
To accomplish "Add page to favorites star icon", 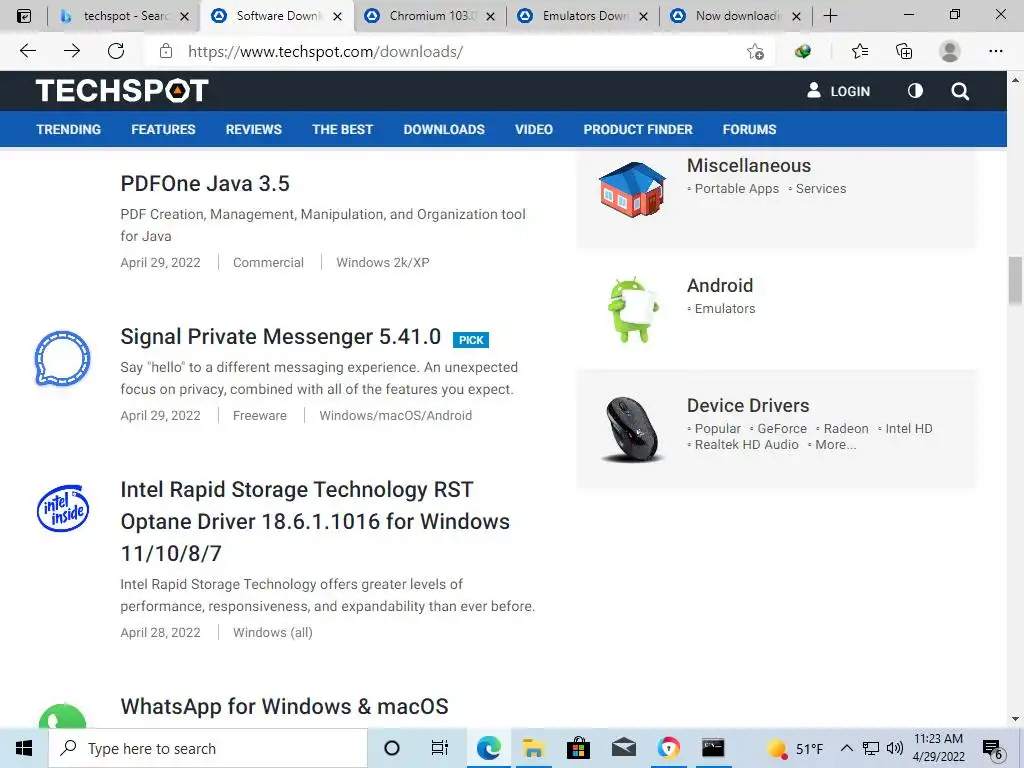I will point(755,52).
